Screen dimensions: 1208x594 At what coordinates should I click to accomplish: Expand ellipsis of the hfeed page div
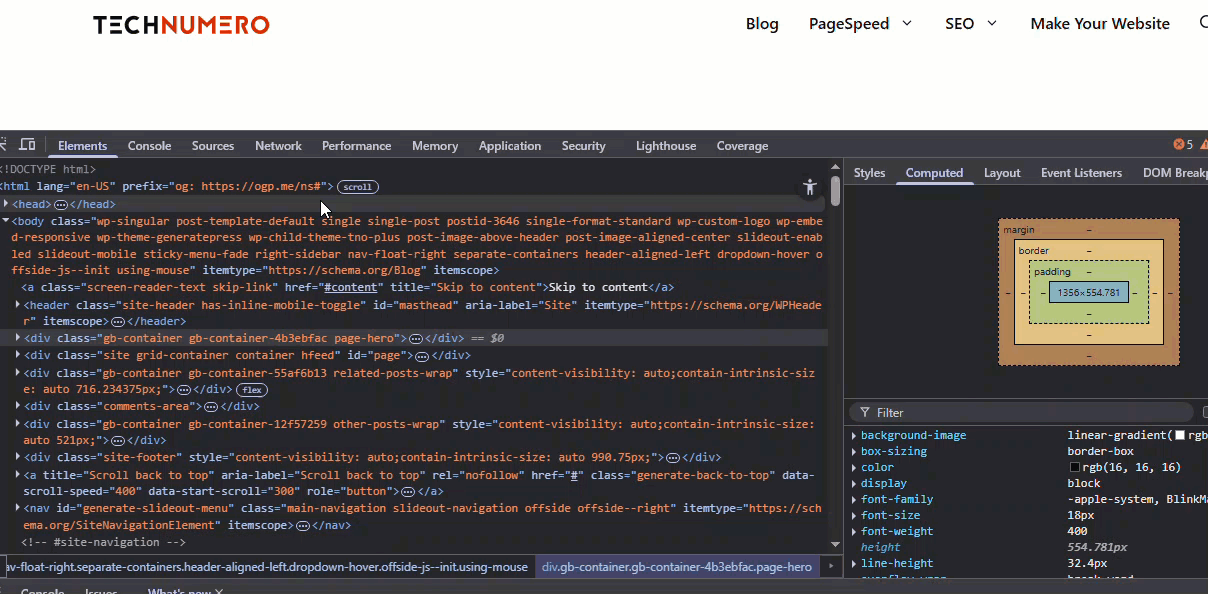click(422, 356)
